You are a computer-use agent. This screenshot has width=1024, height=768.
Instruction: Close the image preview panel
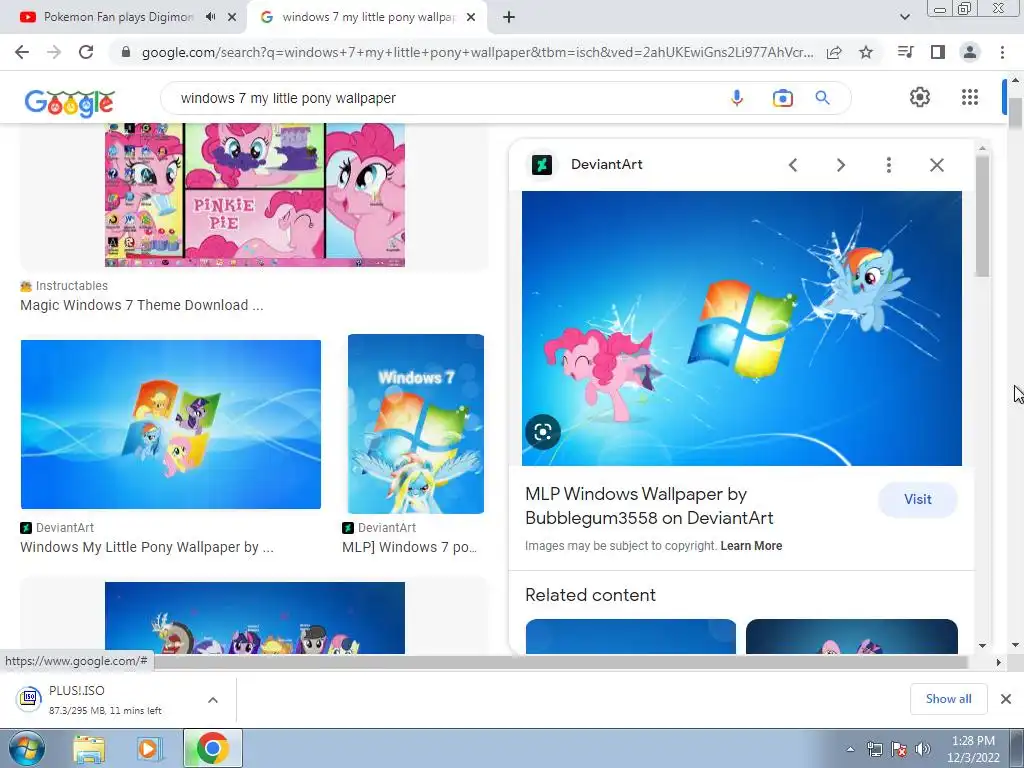[936, 165]
